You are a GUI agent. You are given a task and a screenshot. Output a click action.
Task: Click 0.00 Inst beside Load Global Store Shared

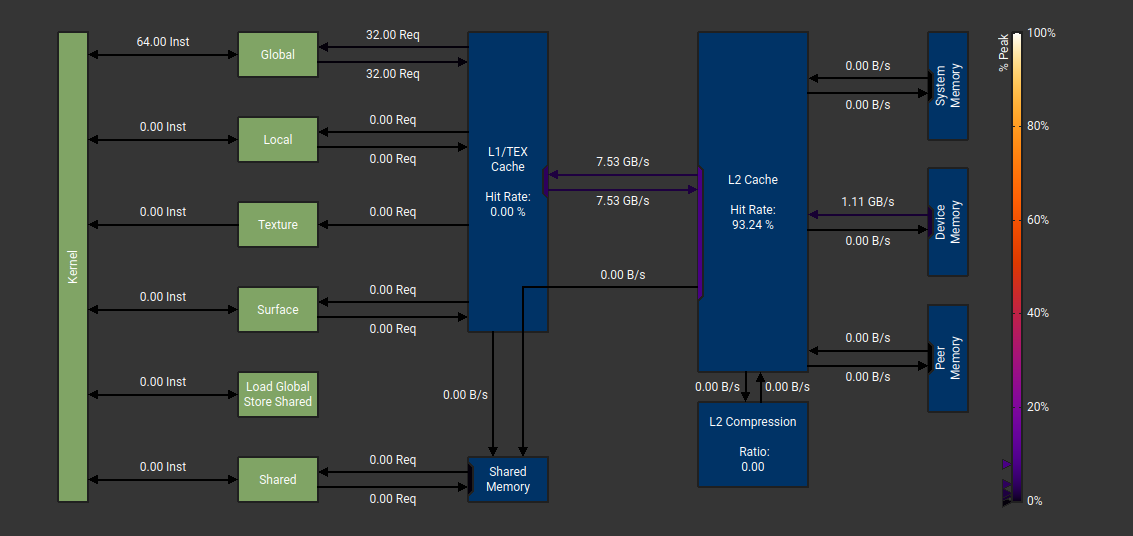[x=163, y=381]
